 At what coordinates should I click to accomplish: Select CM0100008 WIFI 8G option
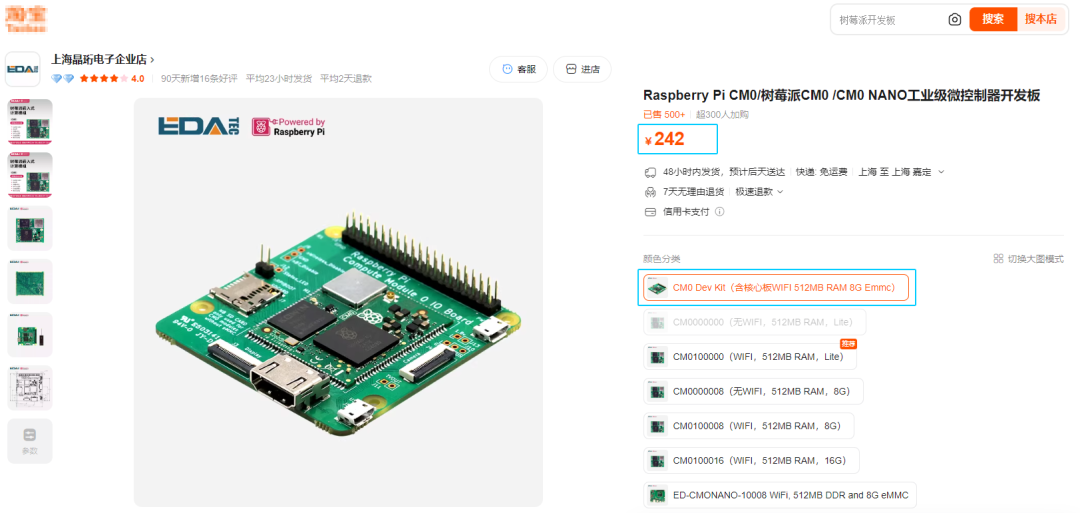coord(748,426)
